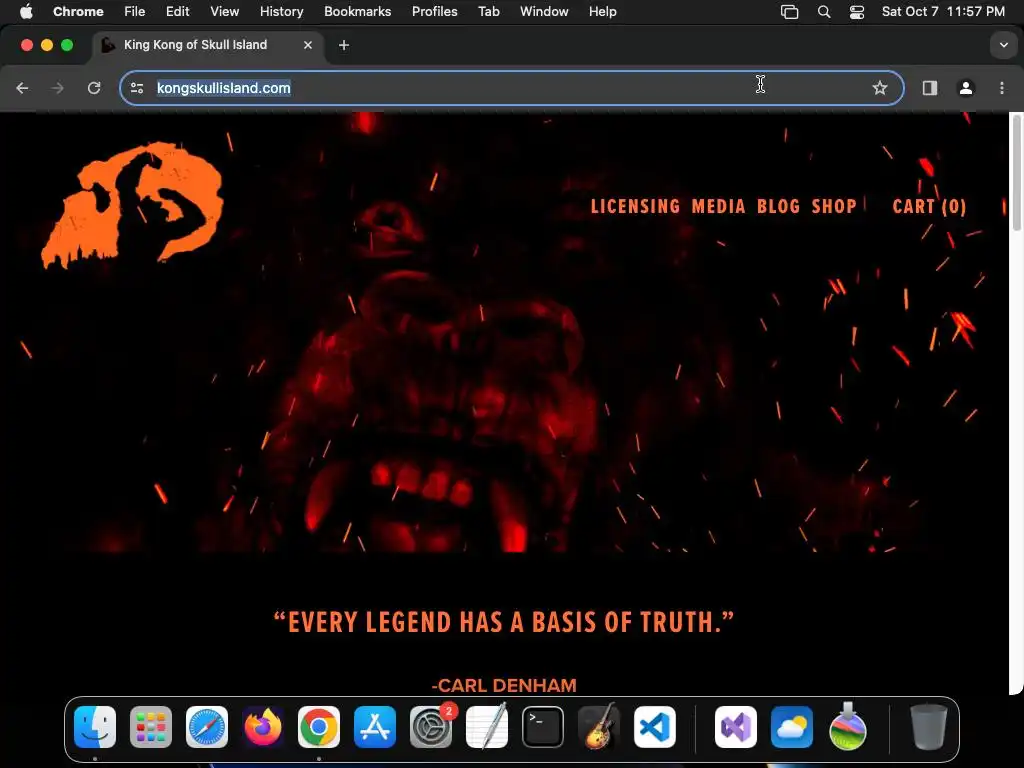1024x768 pixels.
Task: Expand the tab search dropdown
Action: [x=1003, y=45]
